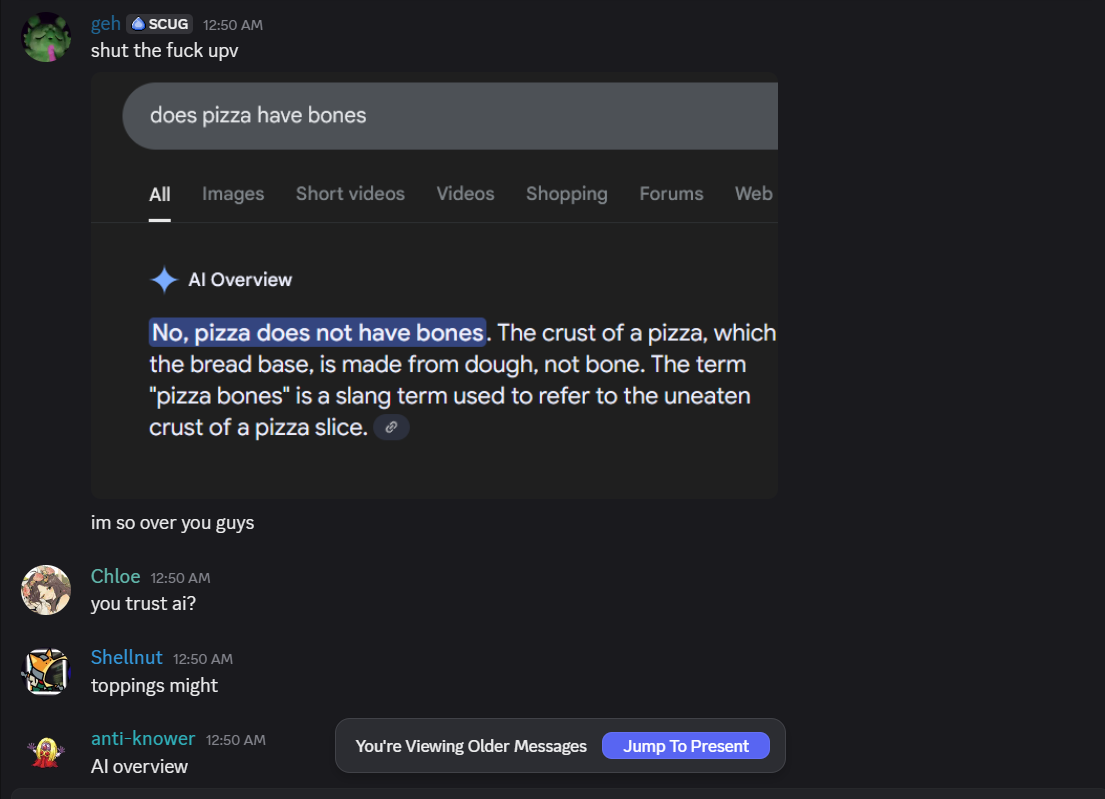Image resolution: width=1105 pixels, height=799 pixels.
Task: Click the link chip after 'pizza slice.'
Action: click(391, 427)
